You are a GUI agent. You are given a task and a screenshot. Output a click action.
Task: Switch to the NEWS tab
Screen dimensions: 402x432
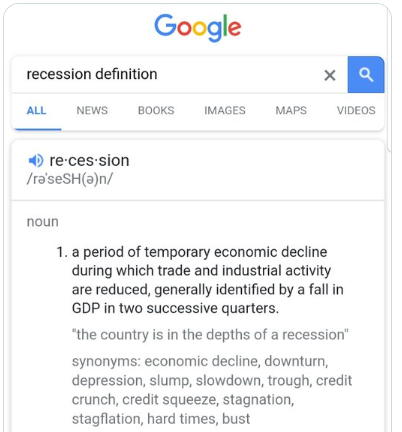point(92,110)
